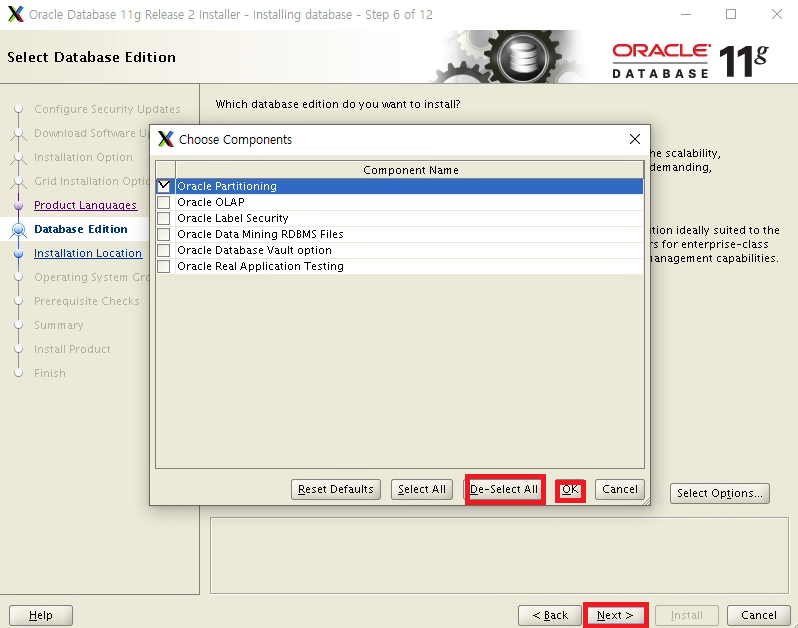Open Select Options in installer window
The image size is (798, 628).
[x=720, y=494]
